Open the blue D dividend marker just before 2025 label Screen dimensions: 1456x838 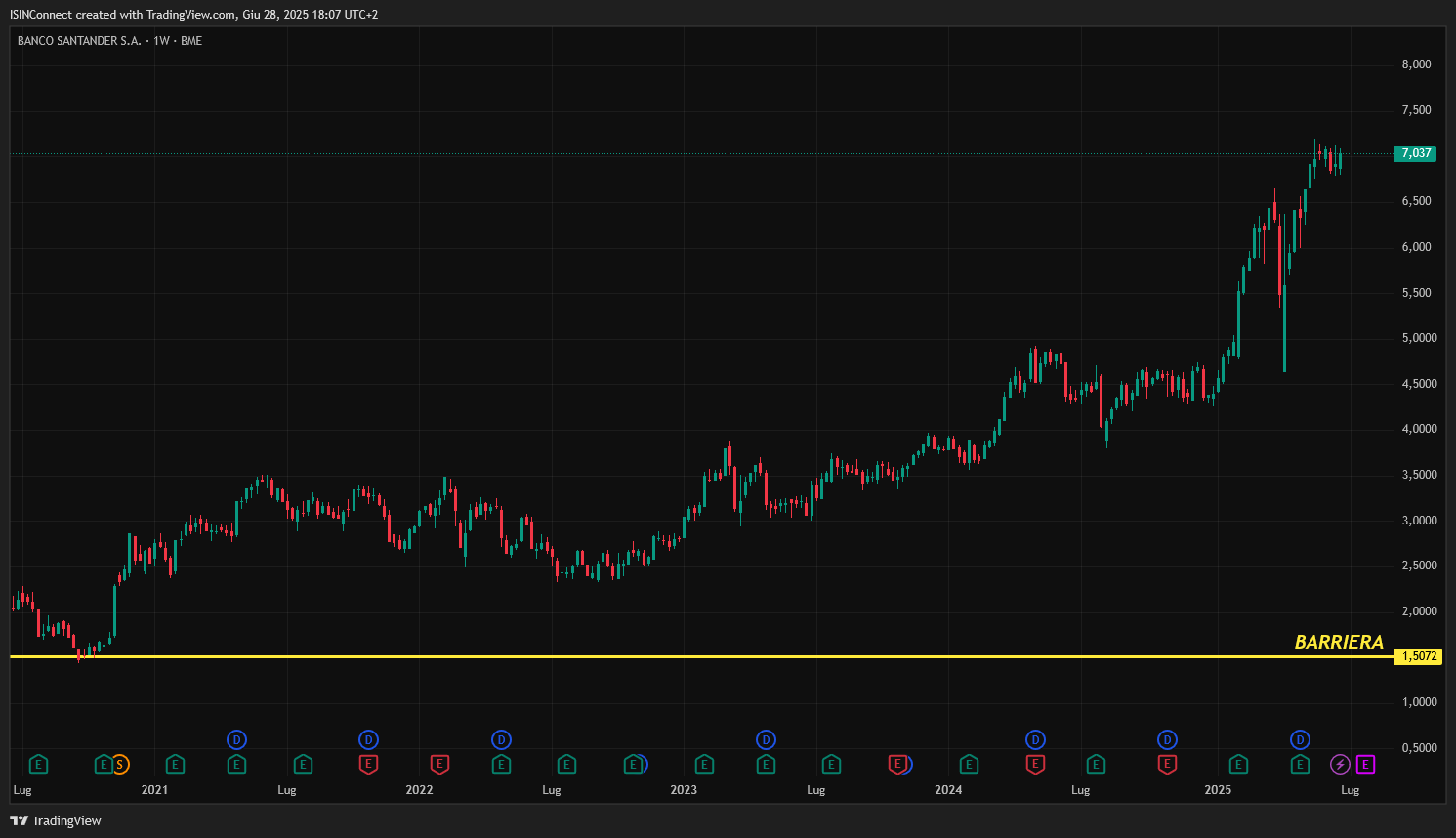click(1167, 740)
